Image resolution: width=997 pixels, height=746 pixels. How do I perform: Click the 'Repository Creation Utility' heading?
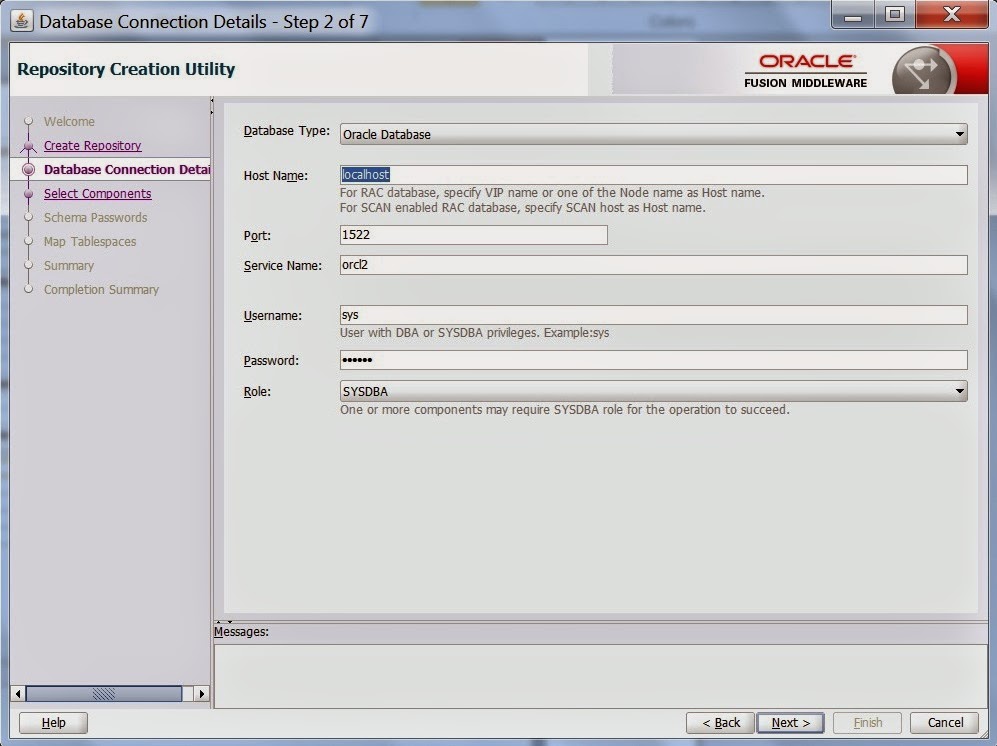pyautogui.click(x=126, y=69)
